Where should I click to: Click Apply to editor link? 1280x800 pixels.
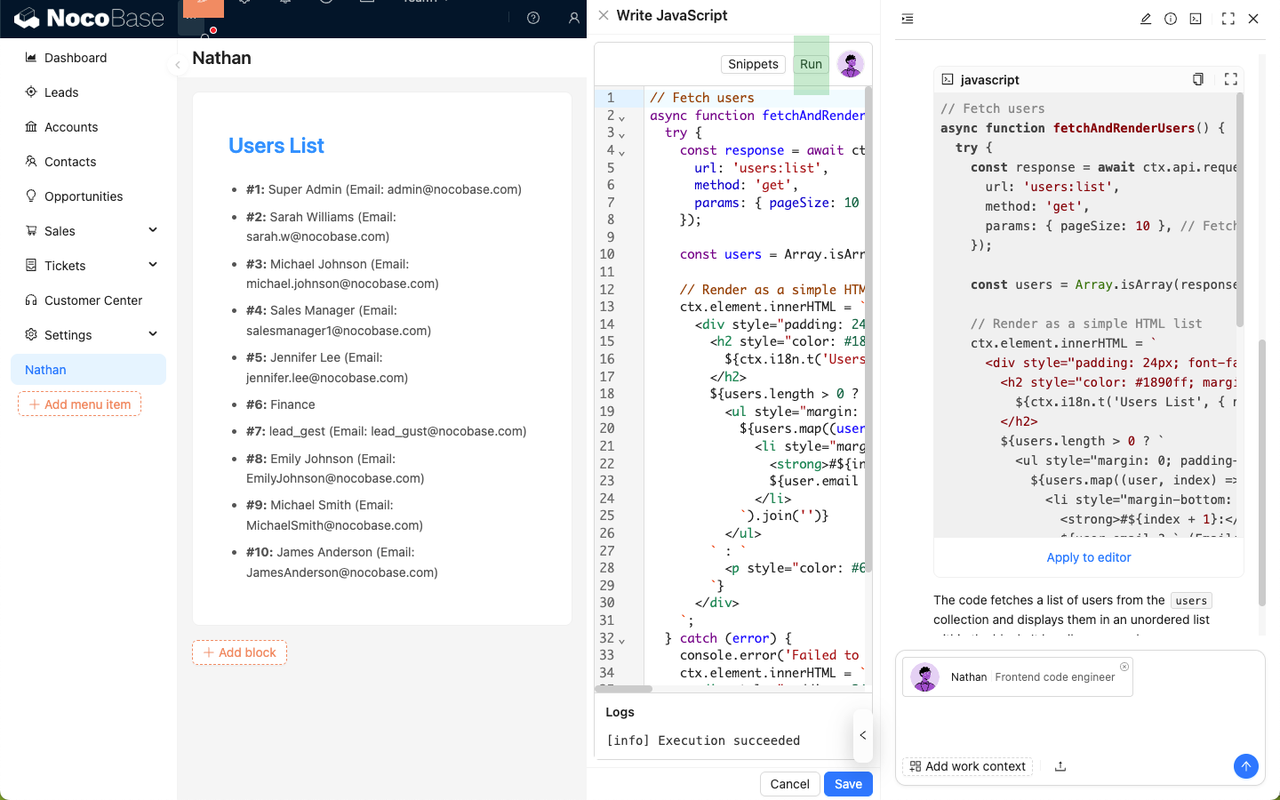(x=1089, y=557)
